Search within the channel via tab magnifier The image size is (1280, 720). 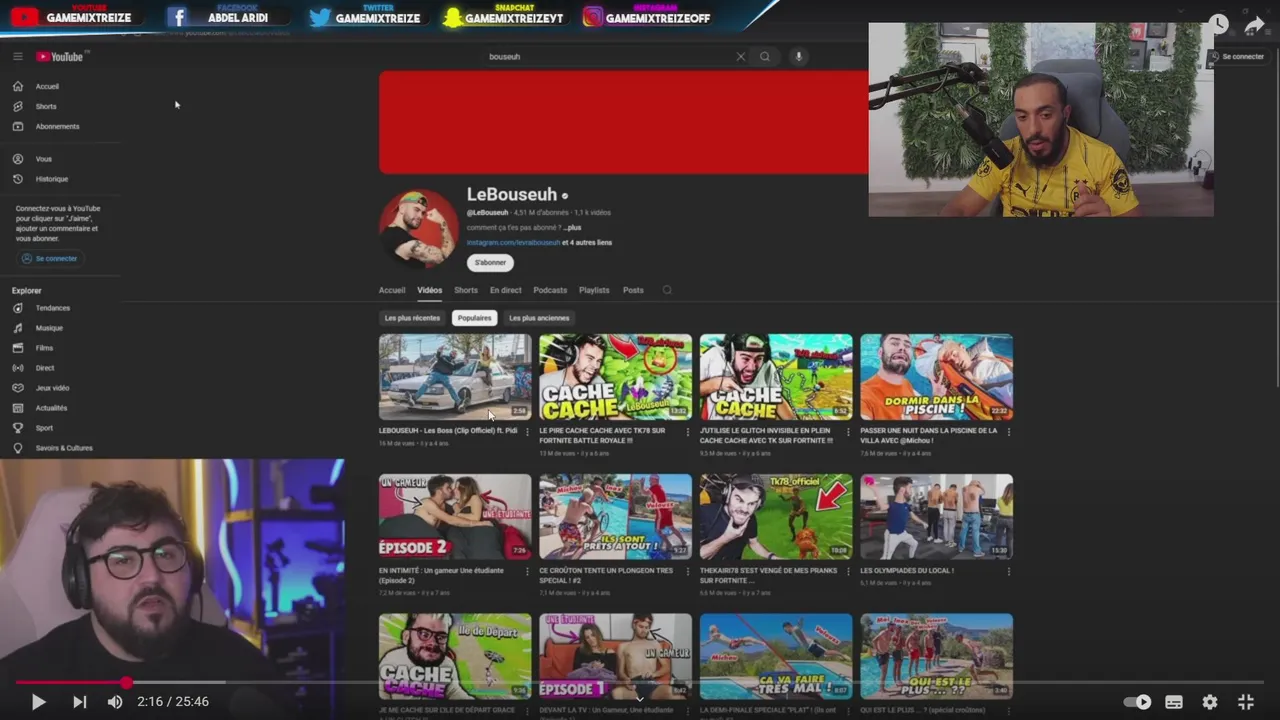[667, 290]
